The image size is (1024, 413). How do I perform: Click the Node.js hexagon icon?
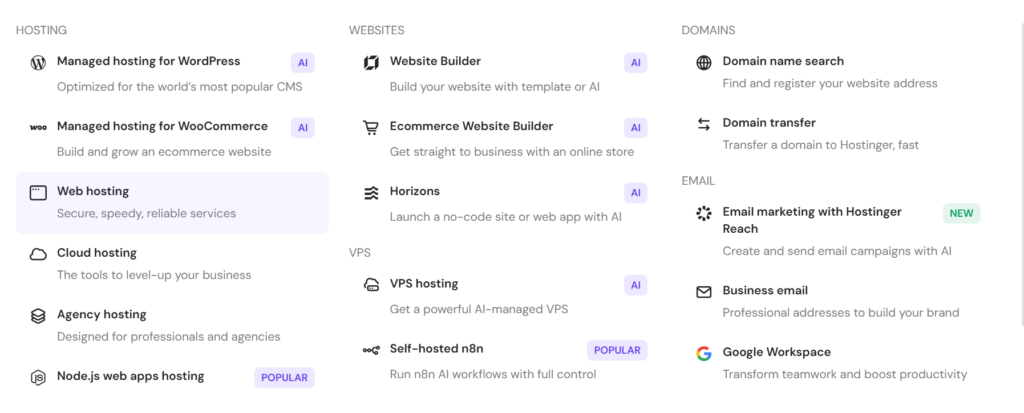[38, 378]
